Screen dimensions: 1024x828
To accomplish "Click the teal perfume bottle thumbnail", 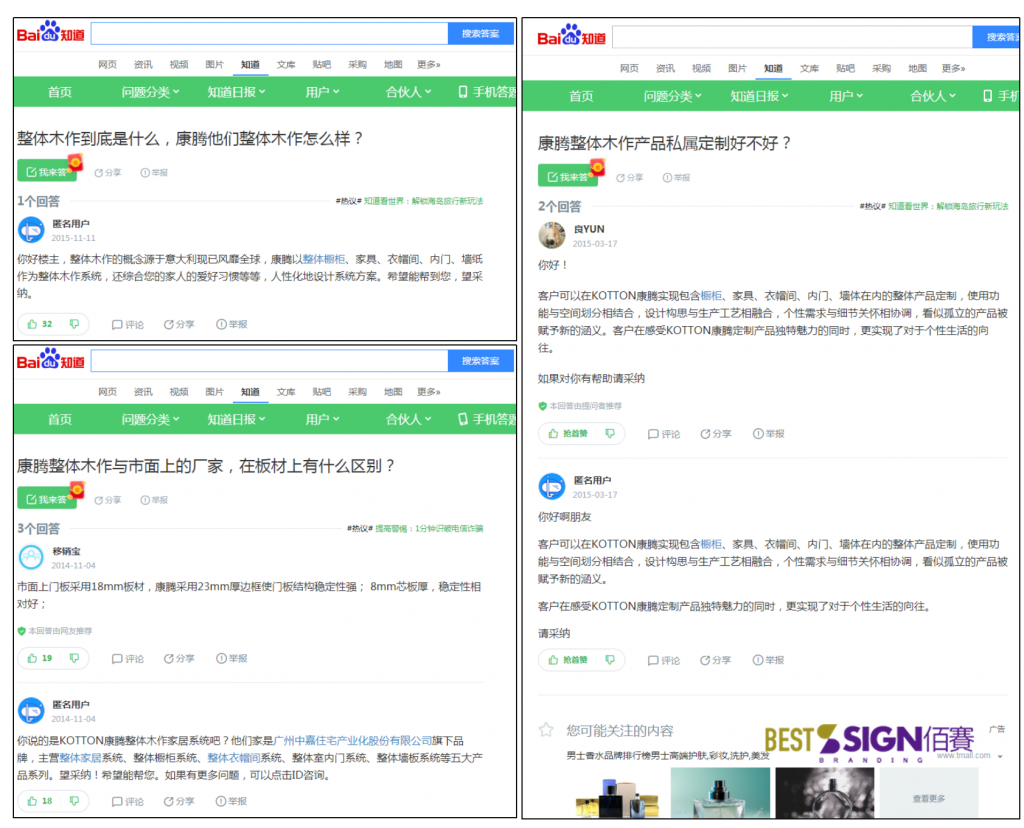I will coord(720,793).
